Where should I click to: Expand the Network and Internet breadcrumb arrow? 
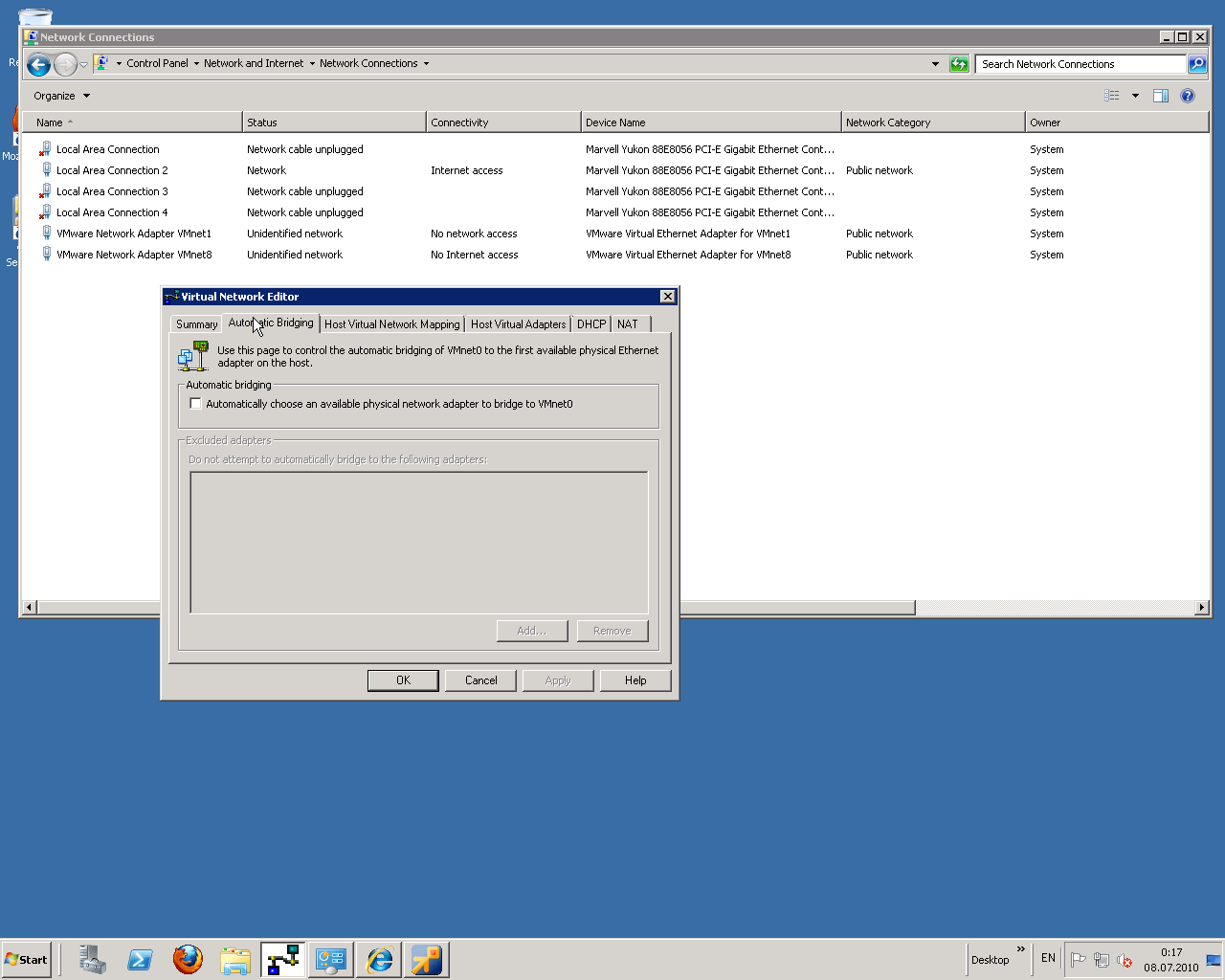(312, 64)
